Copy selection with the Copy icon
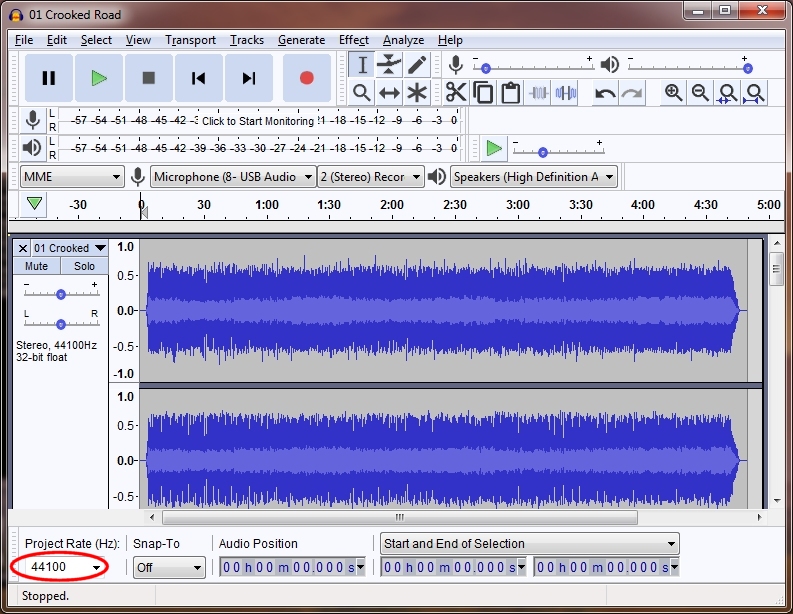The height and width of the screenshot is (614, 793). click(483, 93)
